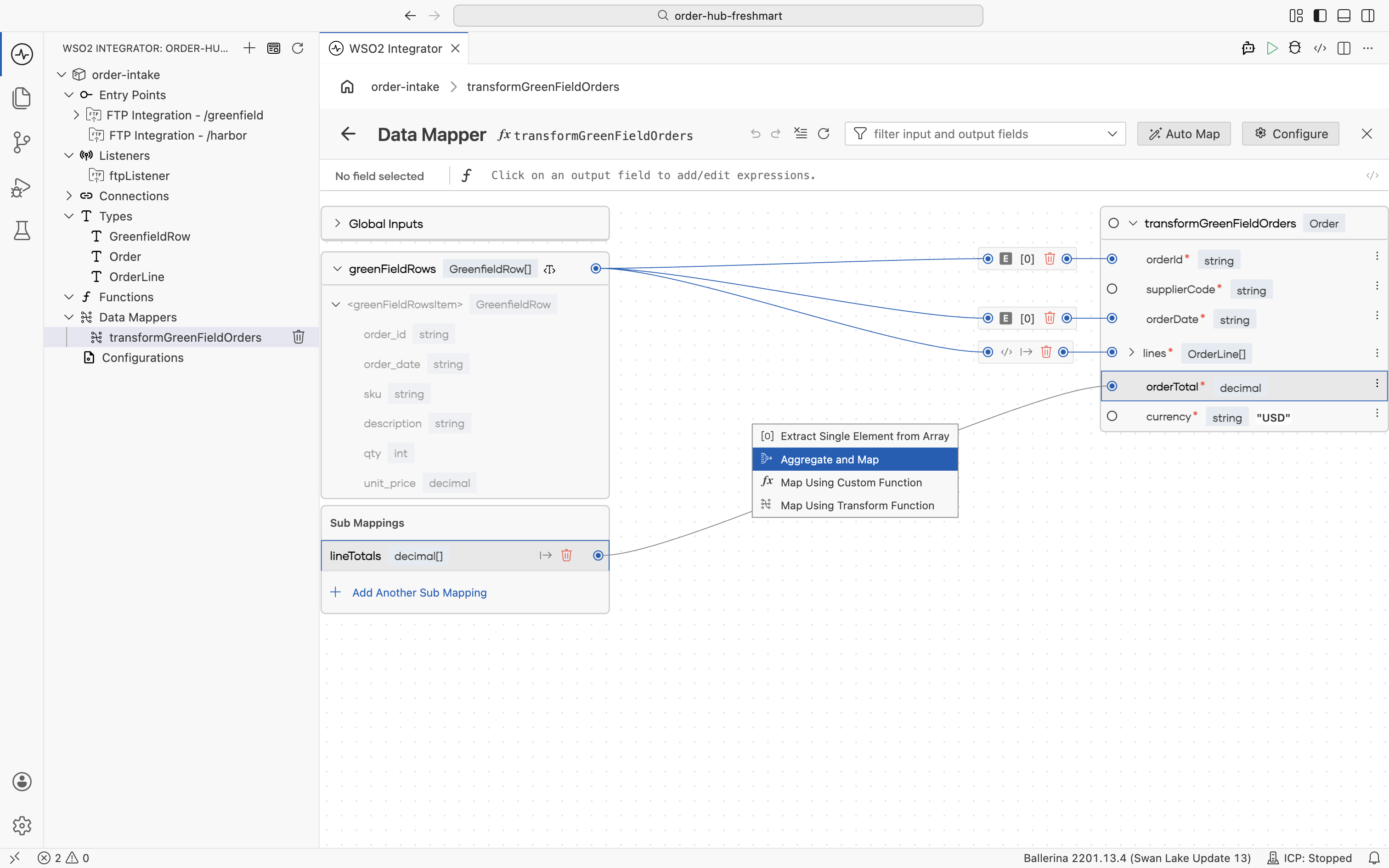Screen dimensions: 1389x868
Task: Collapse the greenFieldRows input node
Action: tap(338, 269)
